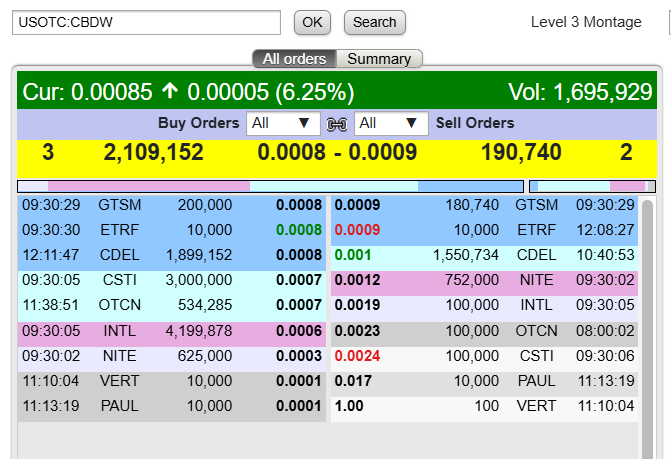Image resolution: width=671 pixels, height=459 pixels.
Task: Click the Vol: 1,695,929 volume text
Action: tap(580, 92)
